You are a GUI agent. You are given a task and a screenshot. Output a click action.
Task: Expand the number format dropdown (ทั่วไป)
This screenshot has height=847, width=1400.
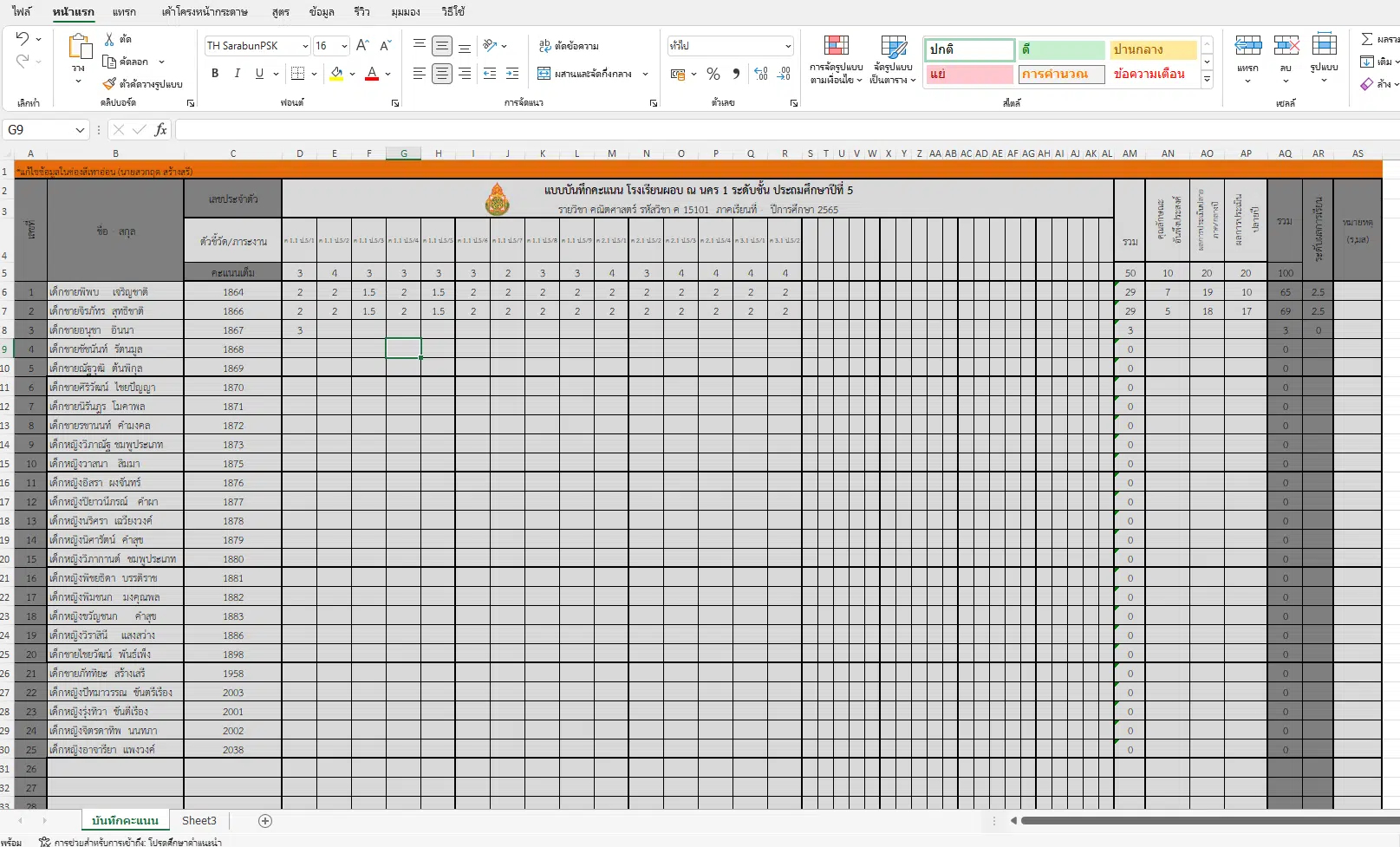787,46
